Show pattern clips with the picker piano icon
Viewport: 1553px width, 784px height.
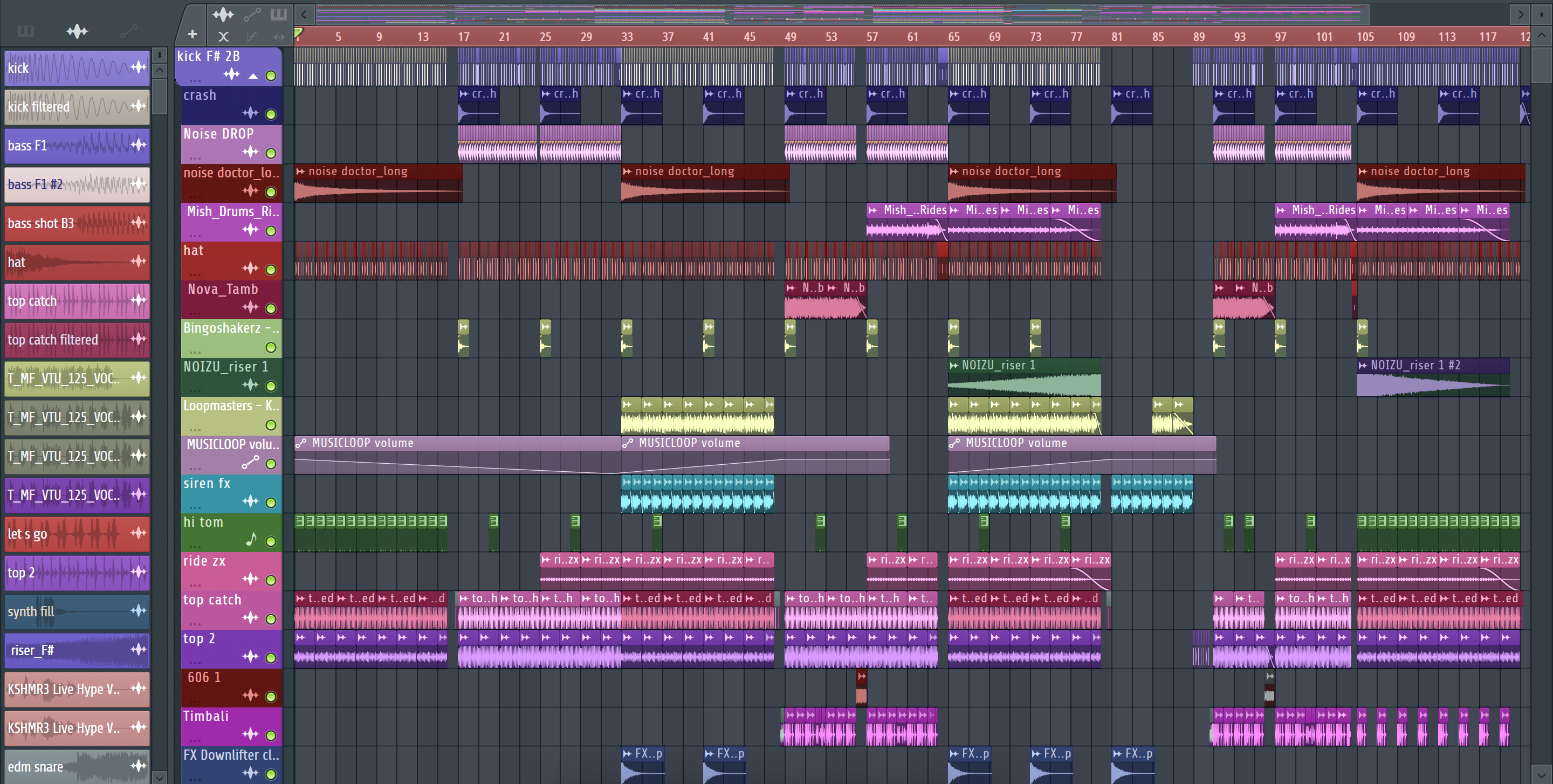26,31
